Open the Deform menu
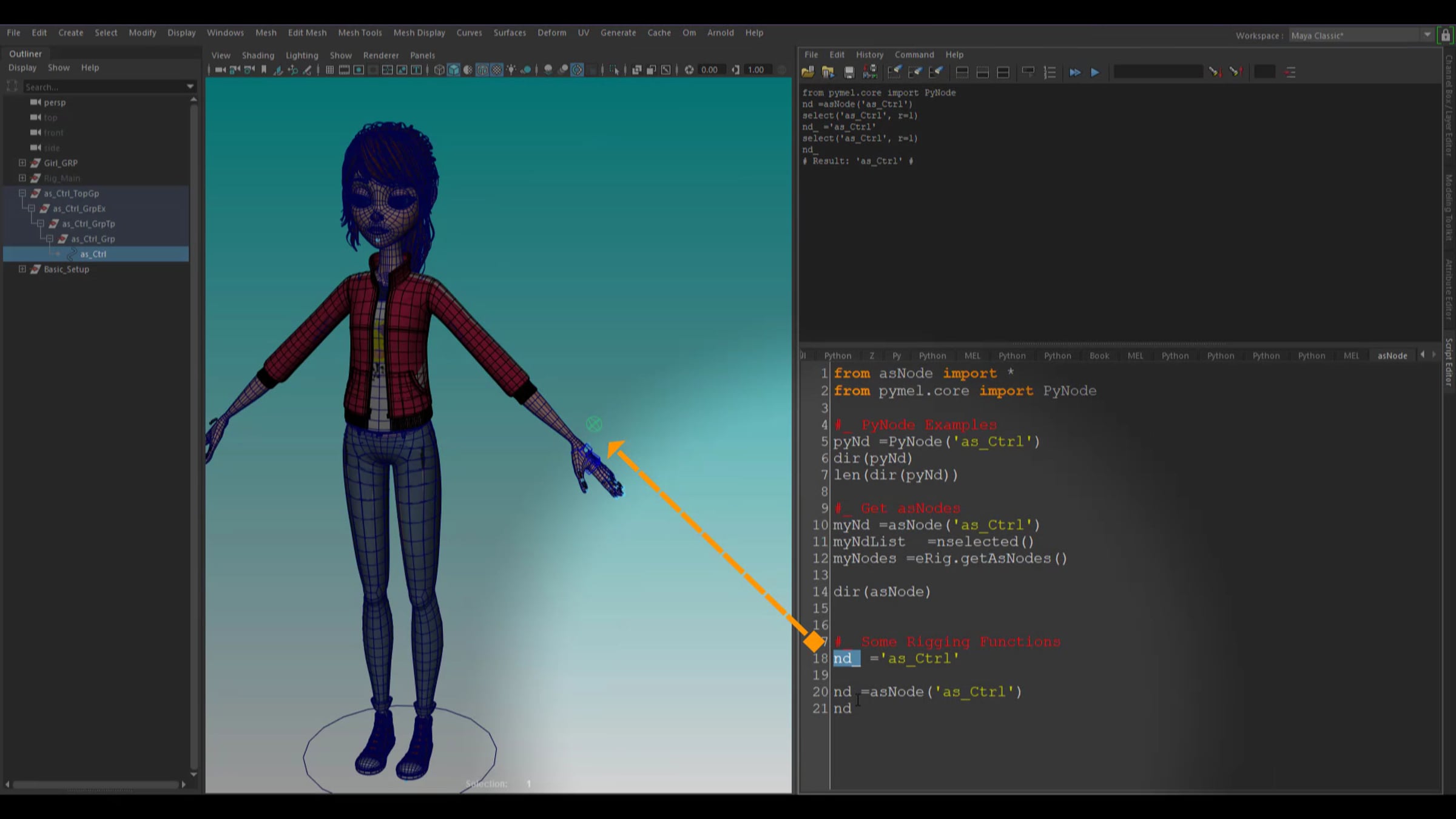This screenshot has height=819, width=1456. [x=551, y=33]
